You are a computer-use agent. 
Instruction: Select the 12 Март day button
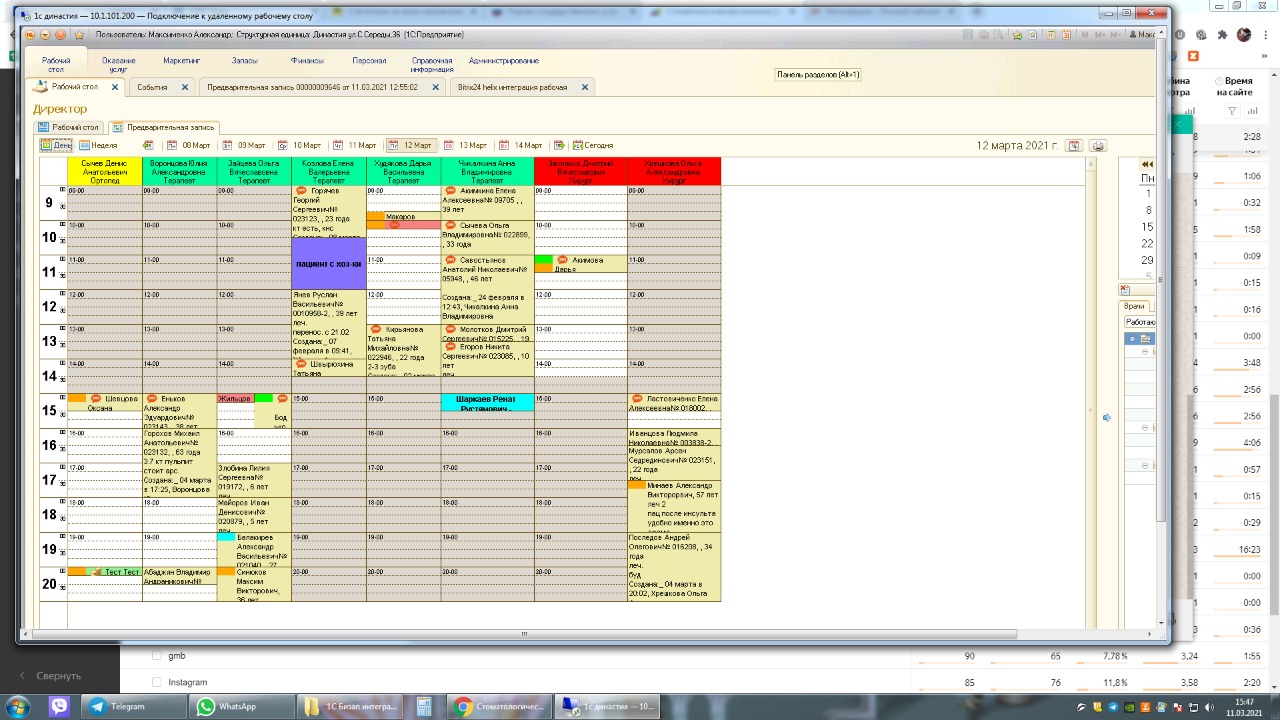tap(411, 146)
